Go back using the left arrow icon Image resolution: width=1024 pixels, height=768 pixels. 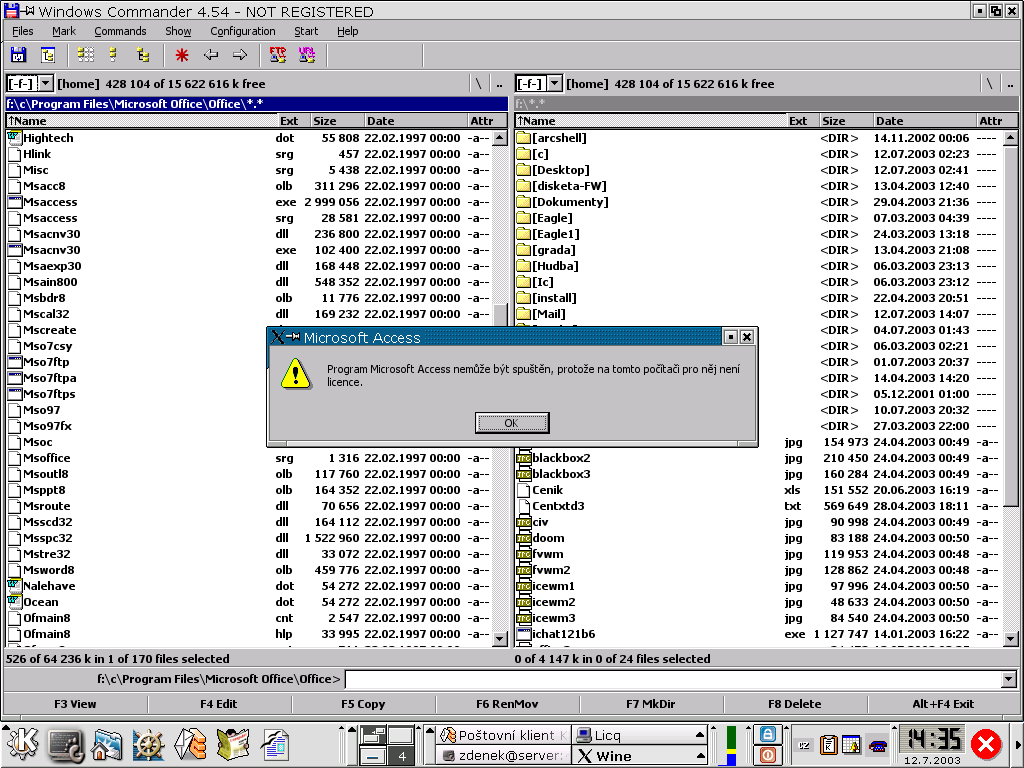click(210, 56)
